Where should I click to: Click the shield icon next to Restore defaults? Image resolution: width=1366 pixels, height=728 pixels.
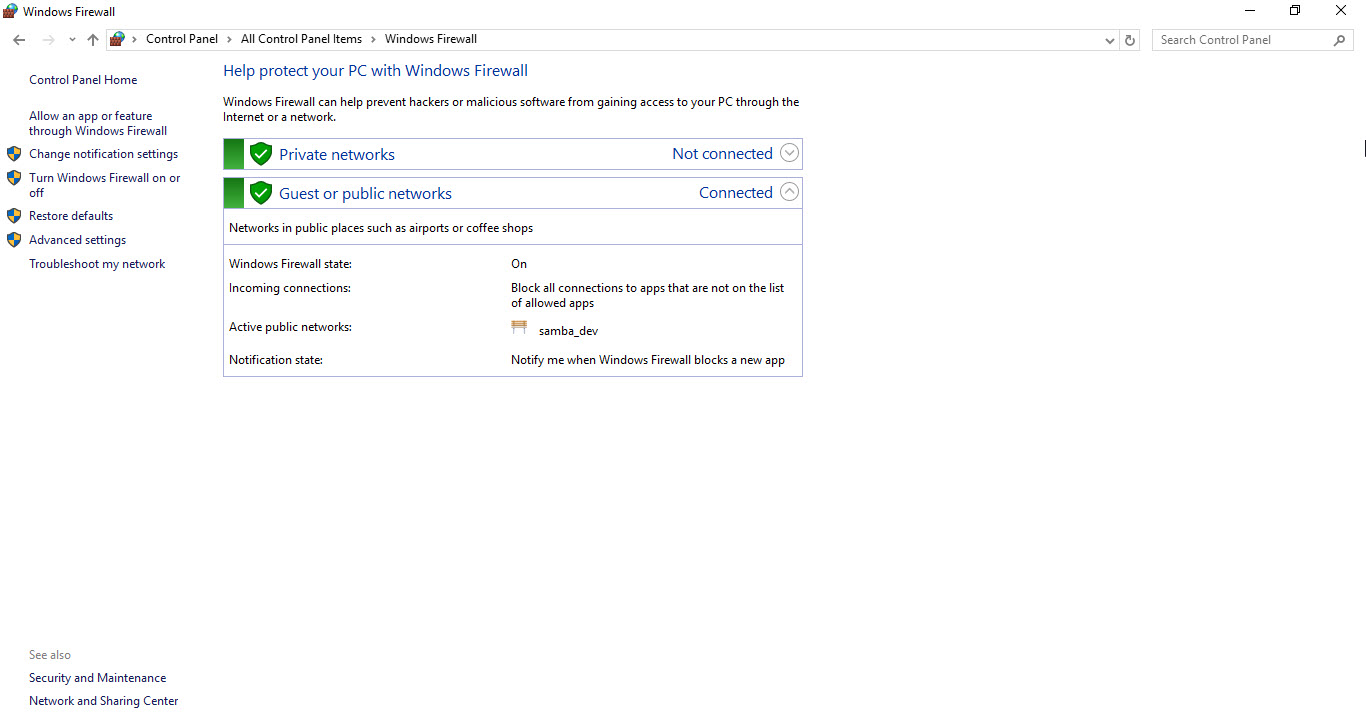pos(14,215)
